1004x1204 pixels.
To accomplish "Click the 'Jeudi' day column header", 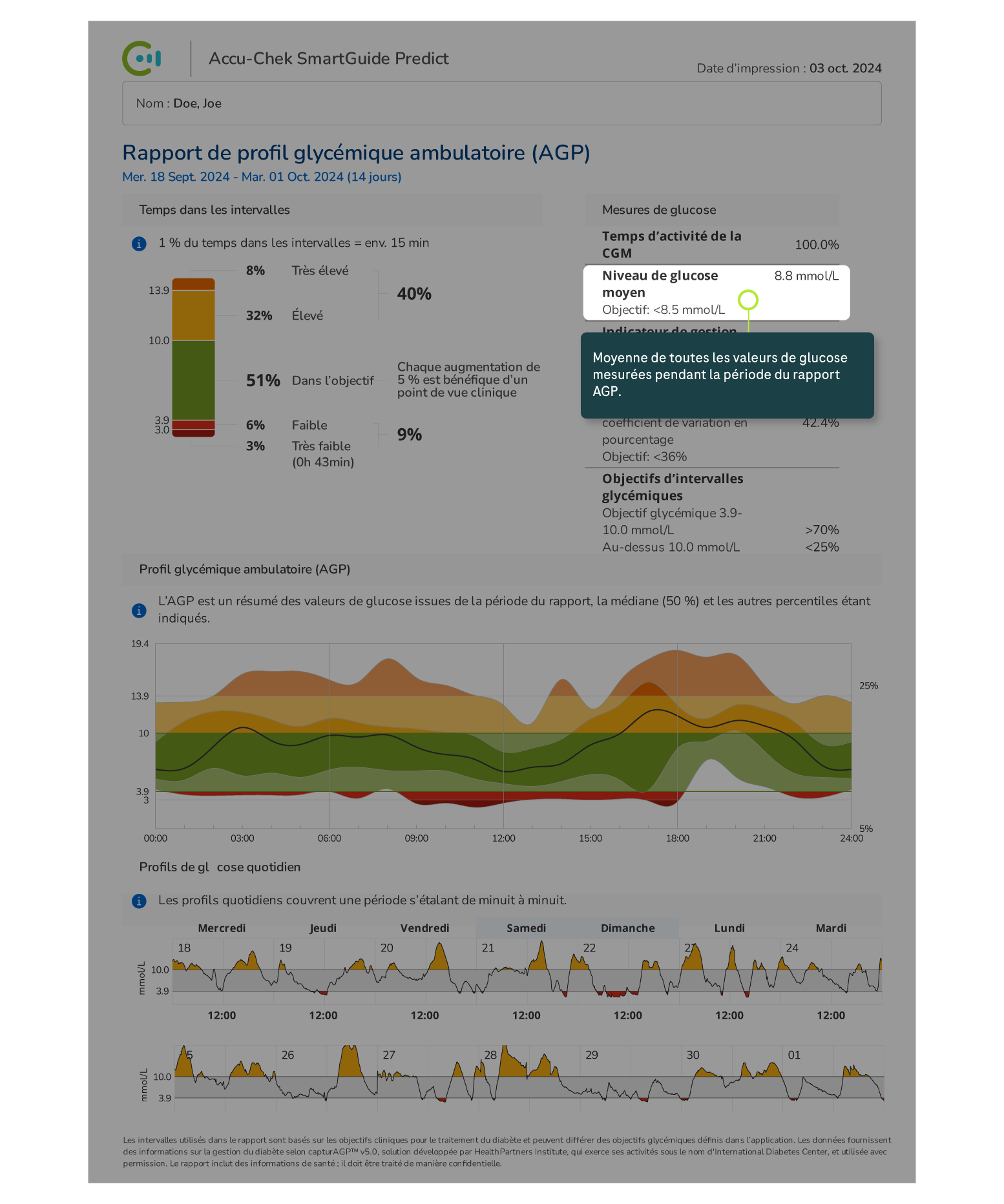I will [x=323, y=928].
